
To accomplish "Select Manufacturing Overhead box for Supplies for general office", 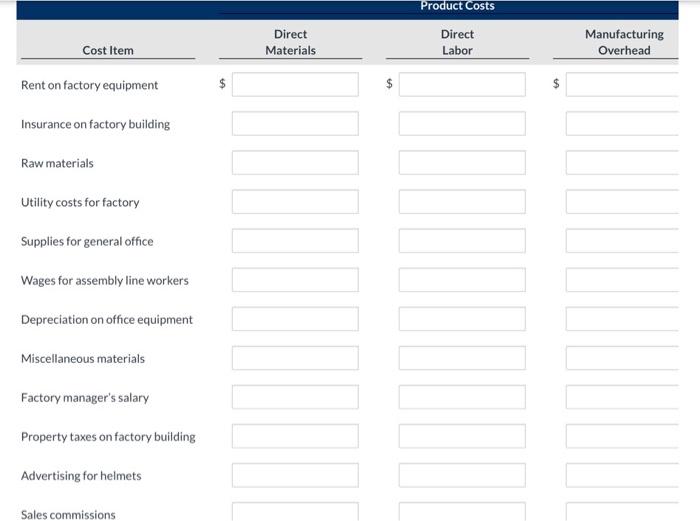I will pyautogui.click(x=622, y=241).
